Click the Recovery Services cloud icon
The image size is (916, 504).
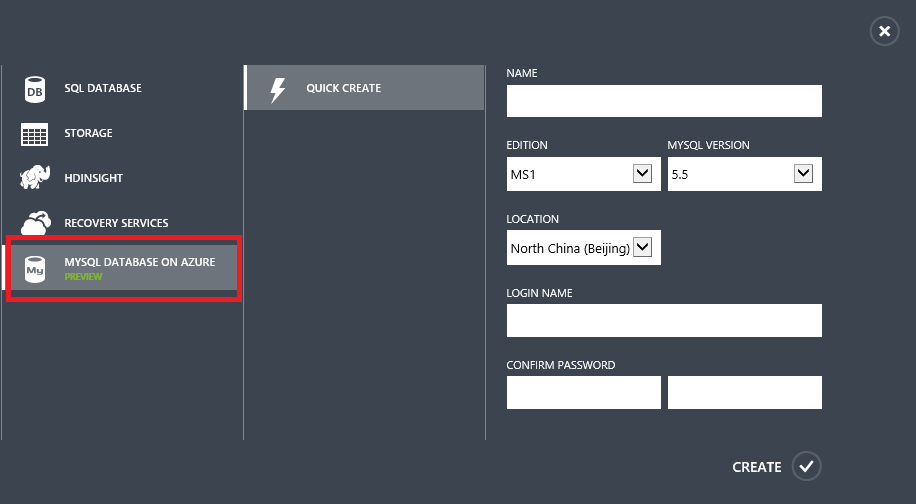(36, 223)
